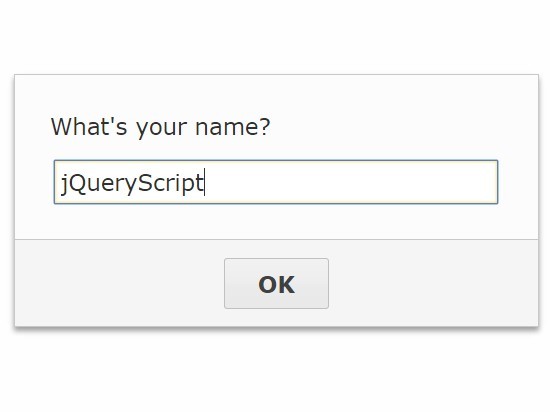Click the dialog body beneath the text field
550x412 pixels.
click(x=276, y=222)
